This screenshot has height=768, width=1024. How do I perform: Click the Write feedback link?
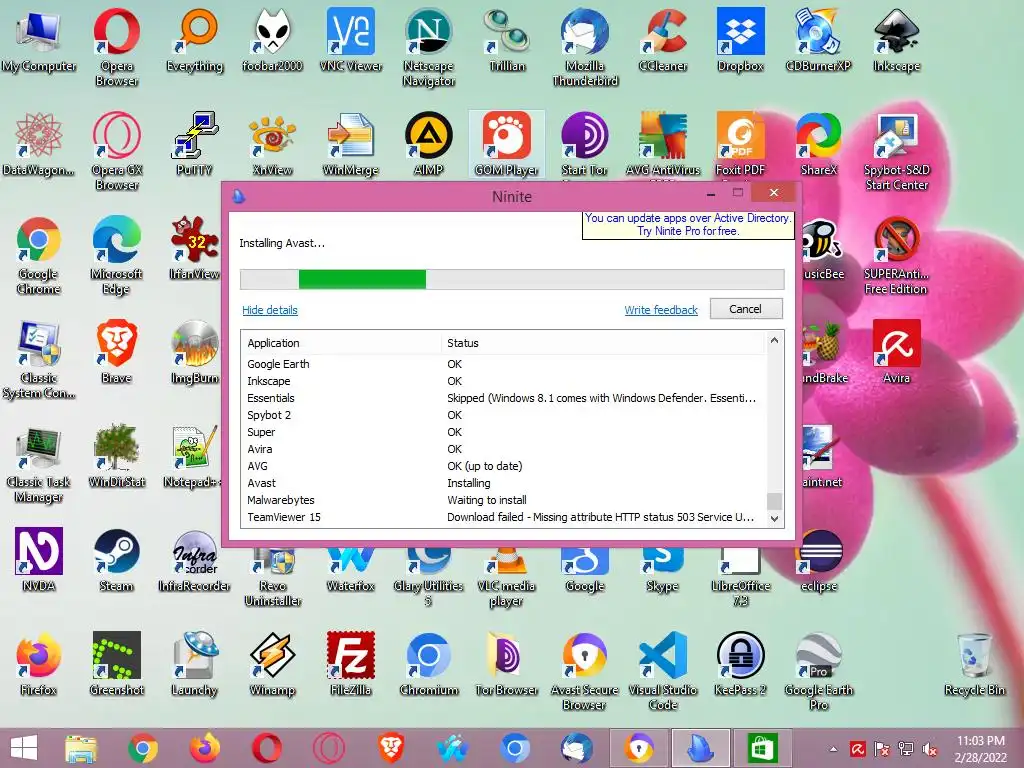(x=661, y=310)
